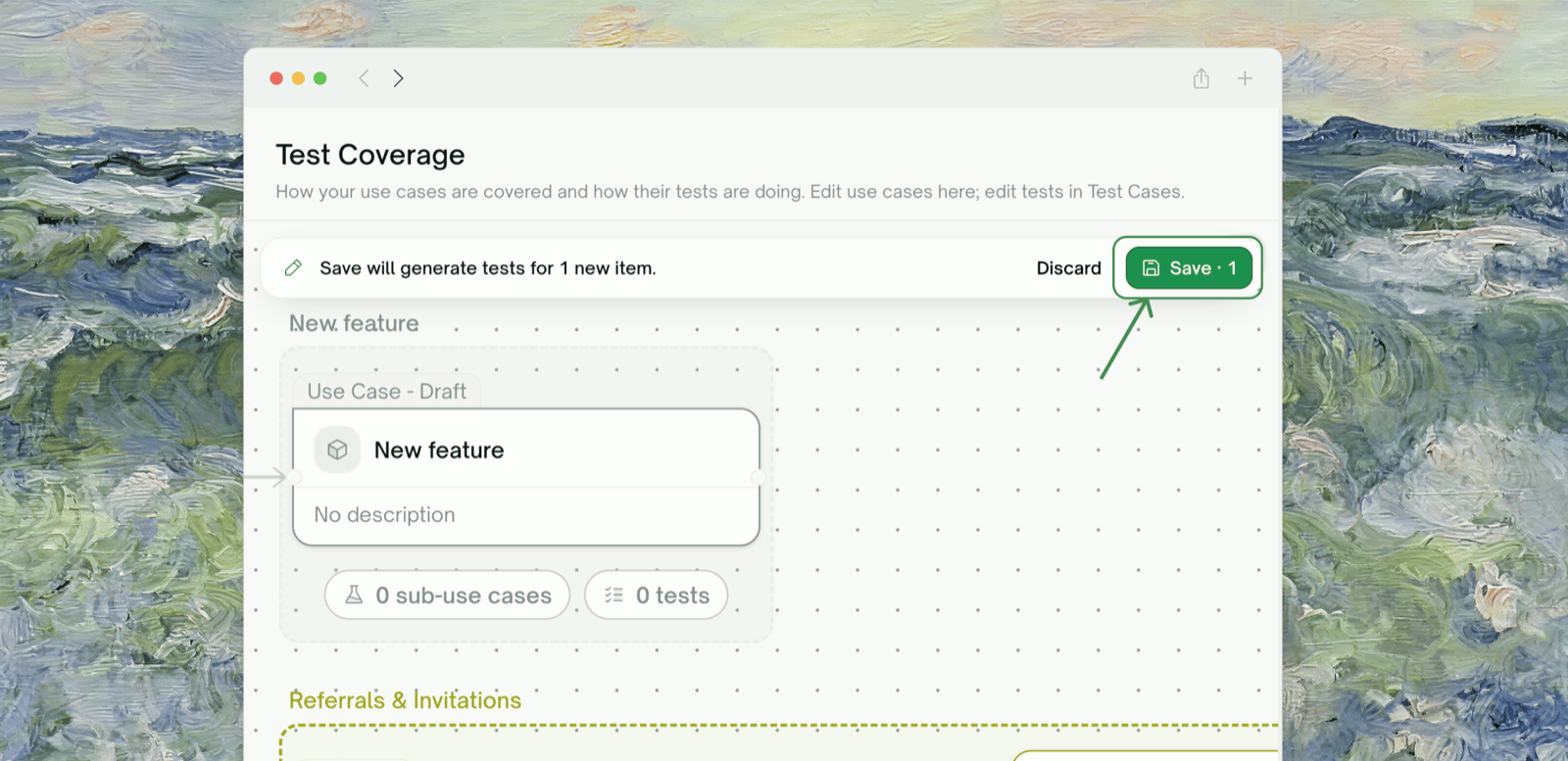Click the banner message about generating tests

pos(488,268)
